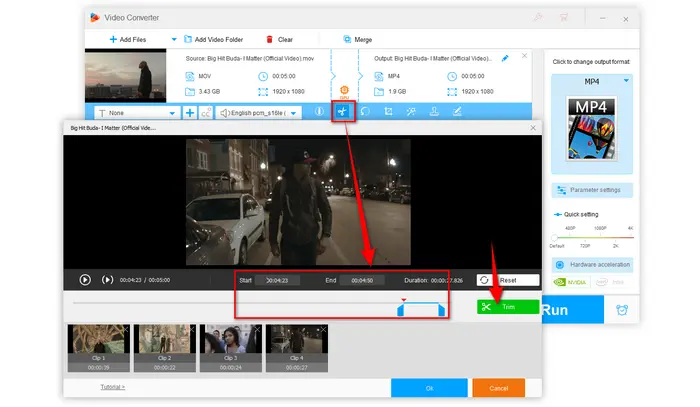Open the Tutorial link

112,386
